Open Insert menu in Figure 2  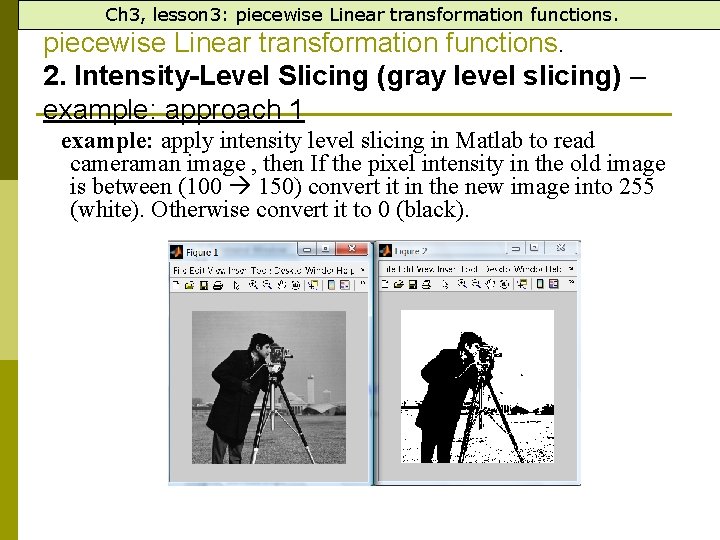coord(446,269)
